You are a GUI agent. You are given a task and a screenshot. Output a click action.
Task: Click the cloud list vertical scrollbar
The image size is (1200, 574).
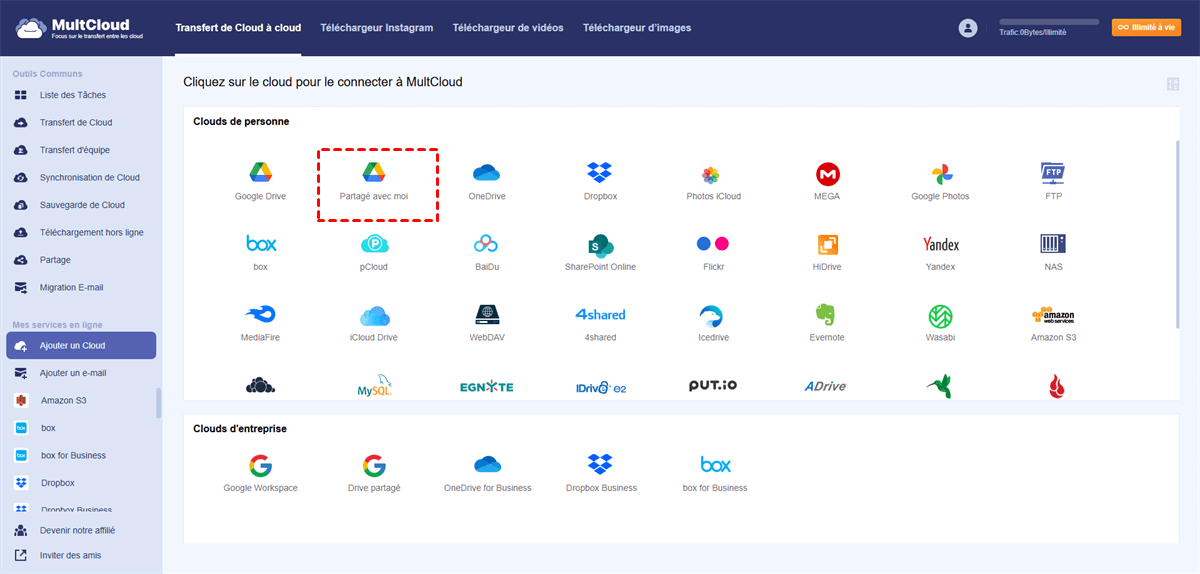point(1176,232)
